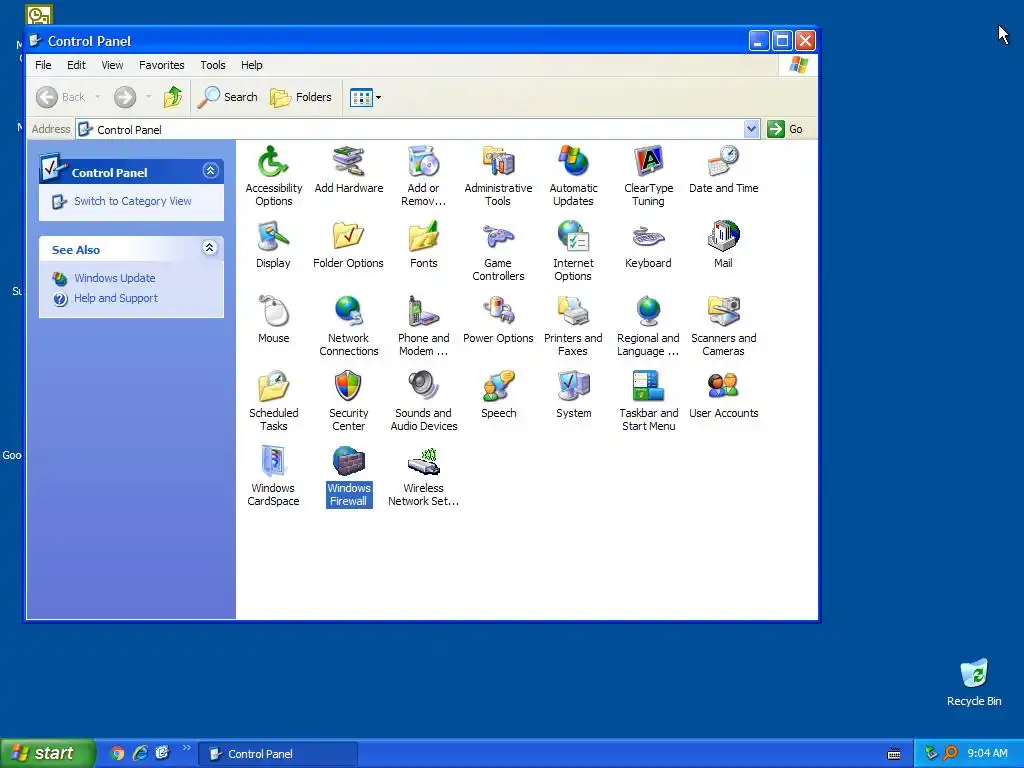Open Accessibility Options icon
Screen dimensions: 1024x768
[x=273, y=161]
